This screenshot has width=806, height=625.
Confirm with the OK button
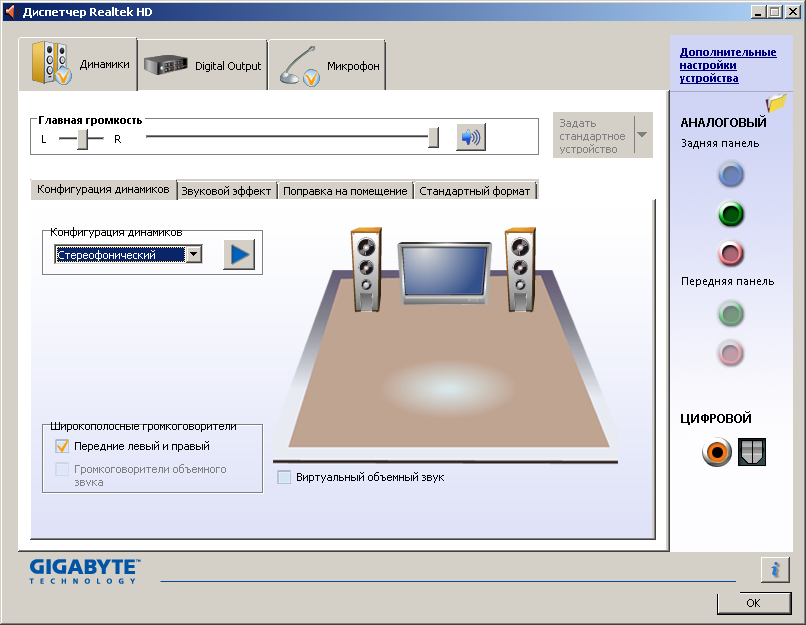(754, 603)
